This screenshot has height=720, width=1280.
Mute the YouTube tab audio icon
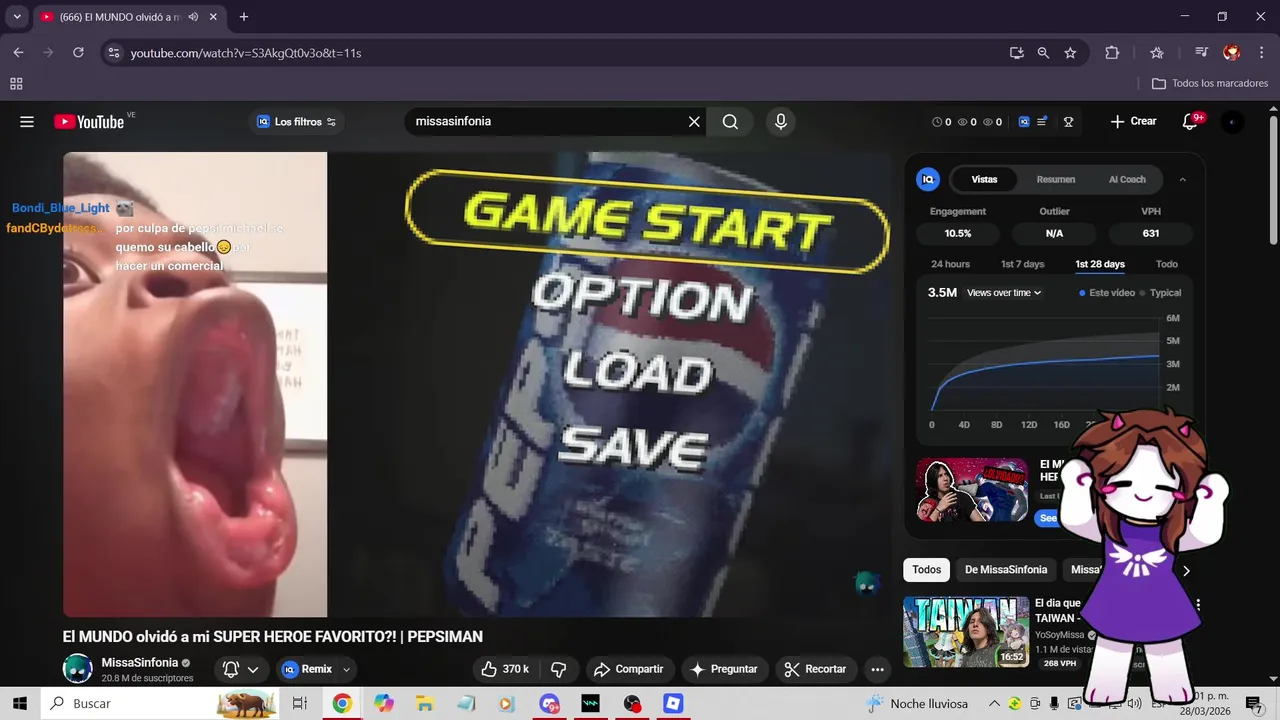coord(193,17)
